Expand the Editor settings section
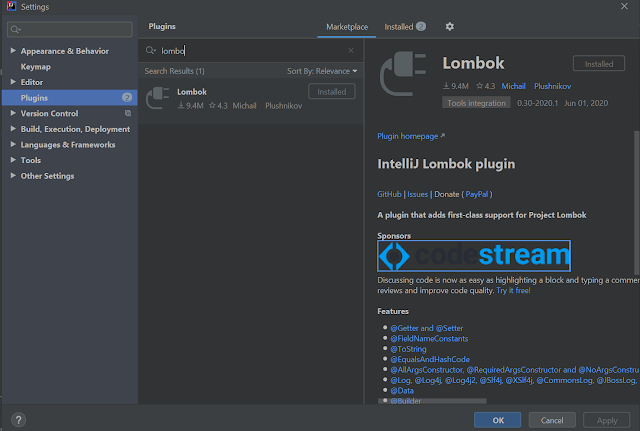 pyautogui.click(x=13, y=82)
